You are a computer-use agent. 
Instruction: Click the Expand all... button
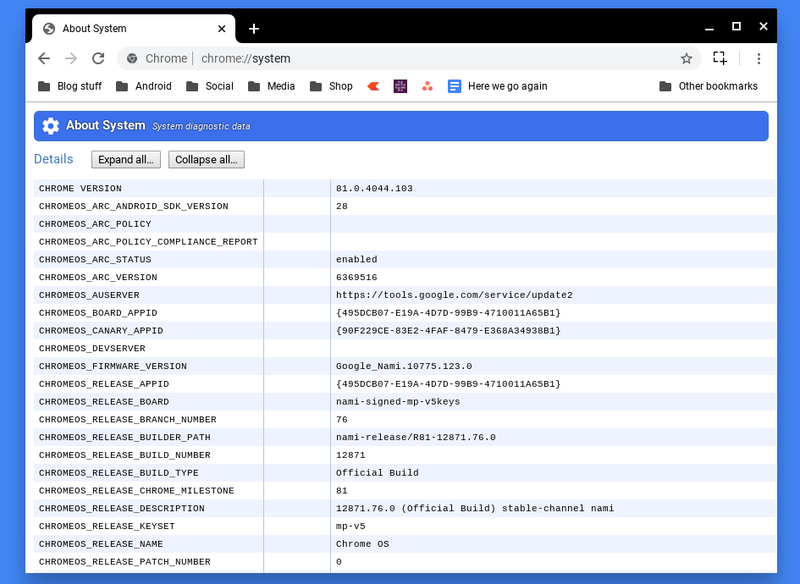click(x=126, y=160)
